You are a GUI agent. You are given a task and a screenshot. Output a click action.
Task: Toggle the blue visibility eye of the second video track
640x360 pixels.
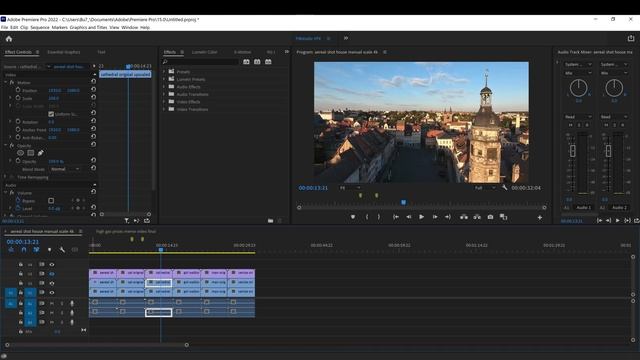[x=52, y=274]
